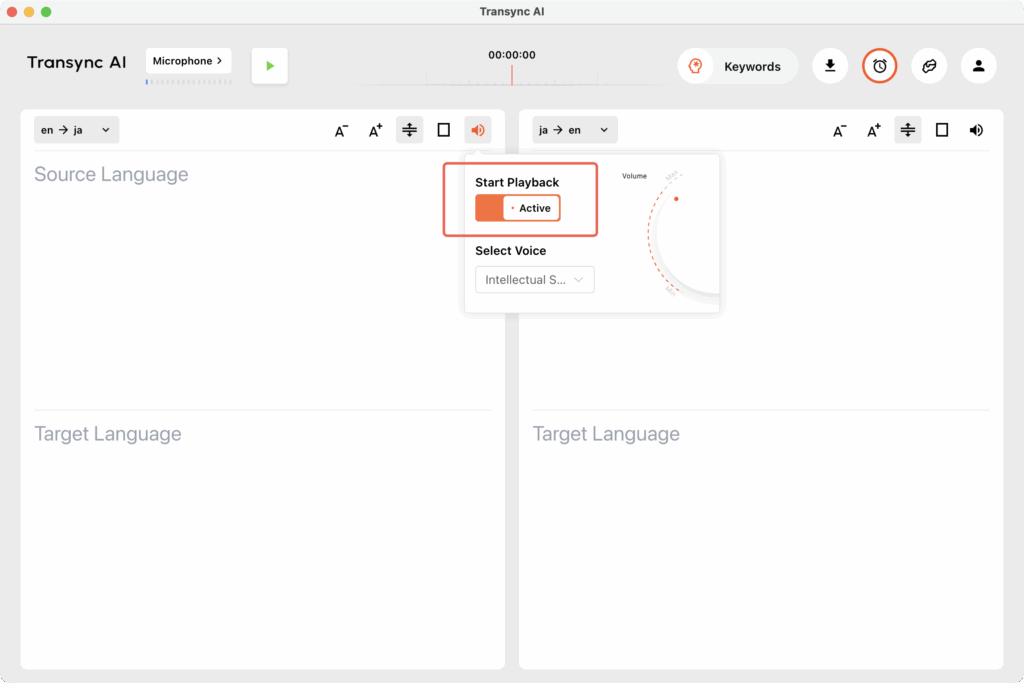Expand the ja → en language dropdown
This screenshot has height=683, width=1024.
(x=574, y=130)
